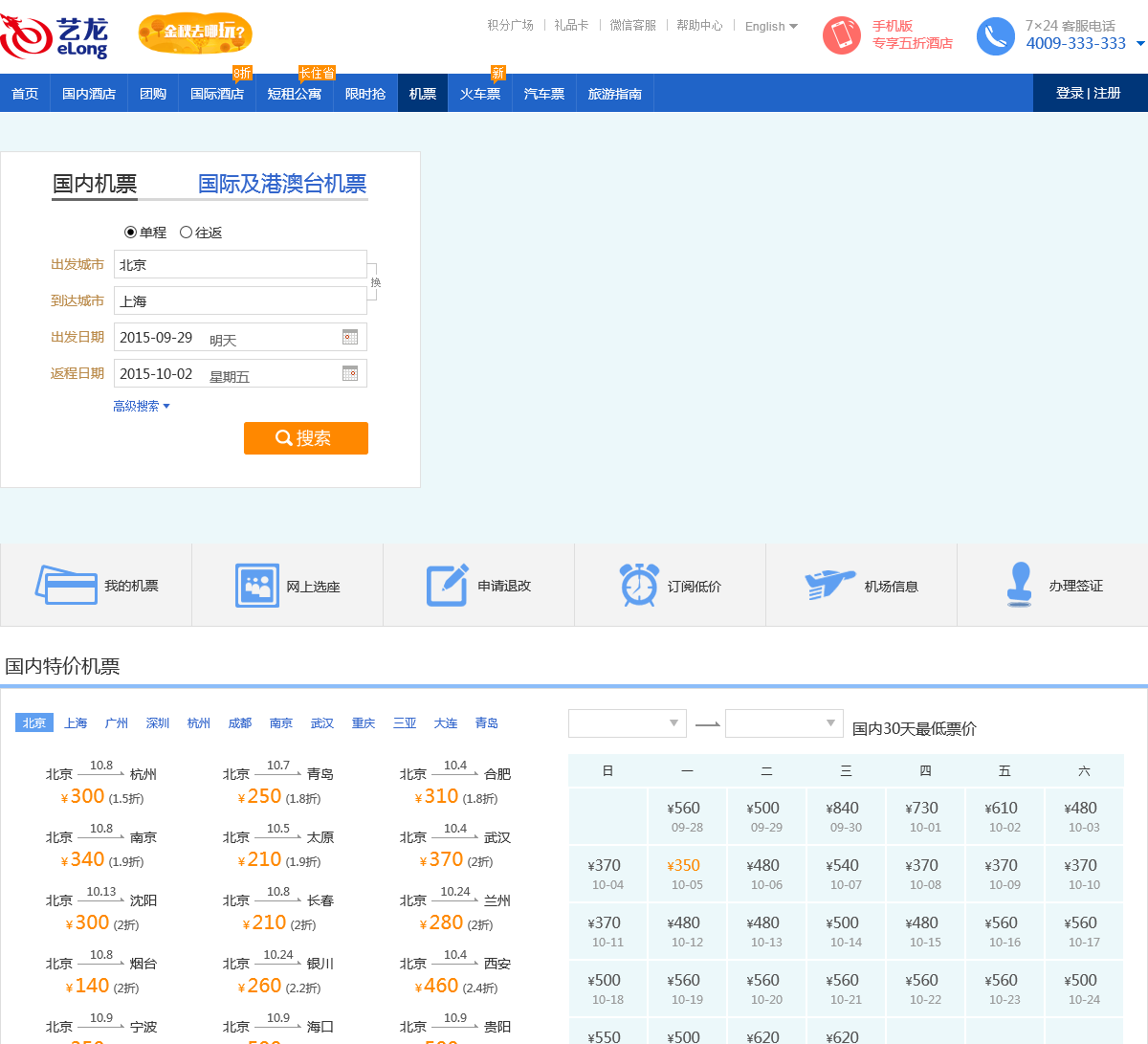Select the 单程 one-way radio button
This screenshot has width=1148, height=1044.
coord(131,233)
